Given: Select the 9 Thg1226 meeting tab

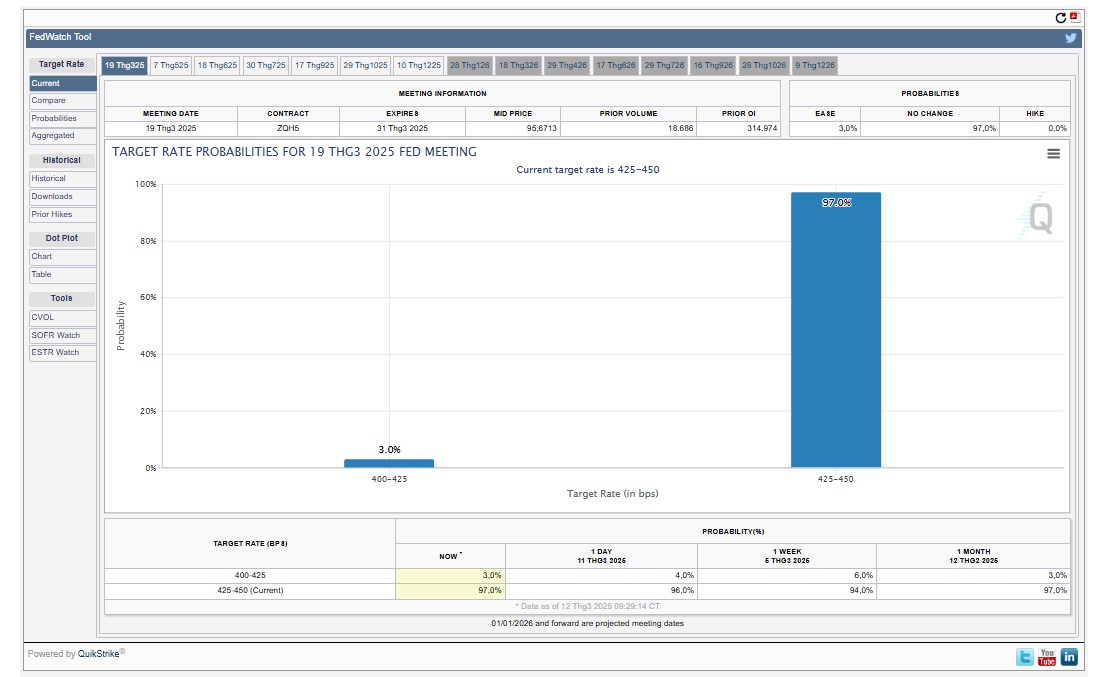Looking at the screenshot, I should [x=815, y=65].
